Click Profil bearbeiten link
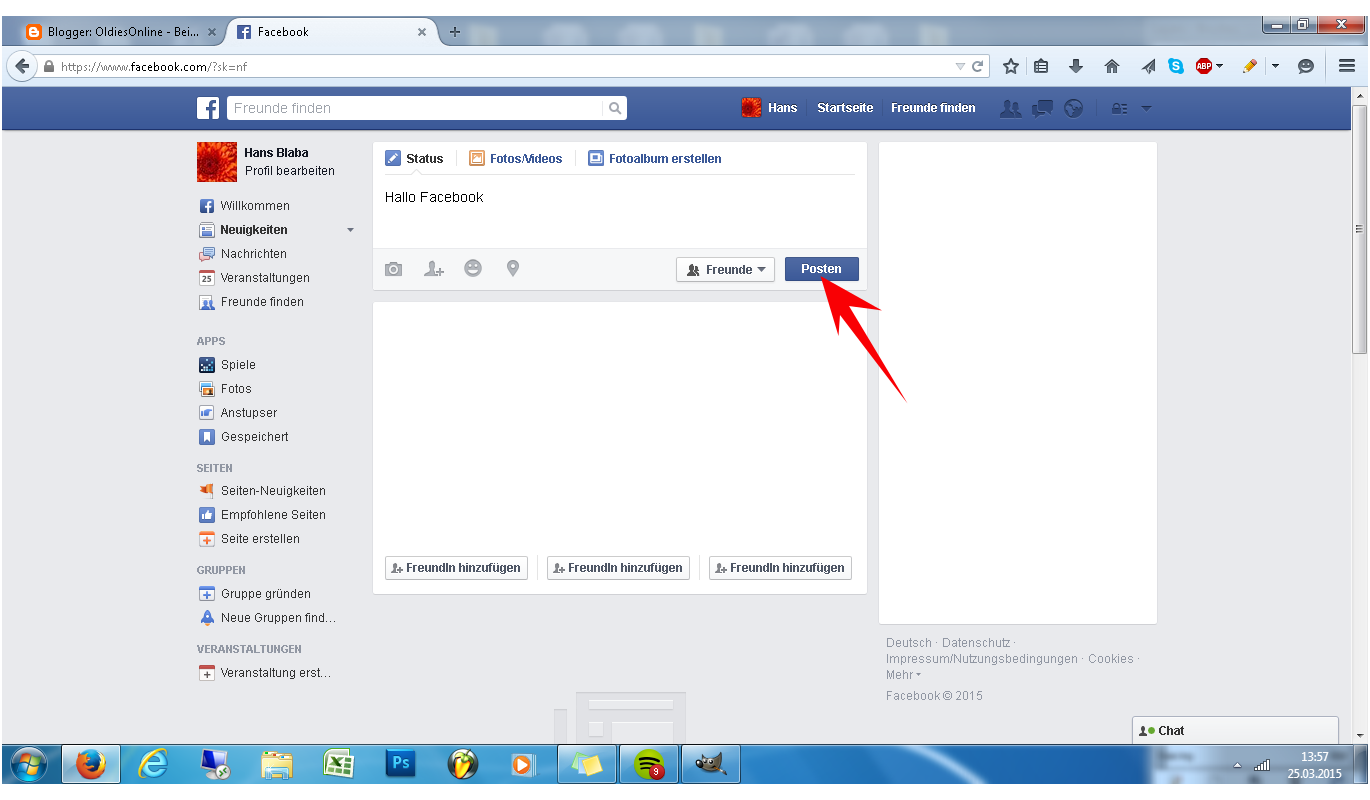 tap(290, 171)
